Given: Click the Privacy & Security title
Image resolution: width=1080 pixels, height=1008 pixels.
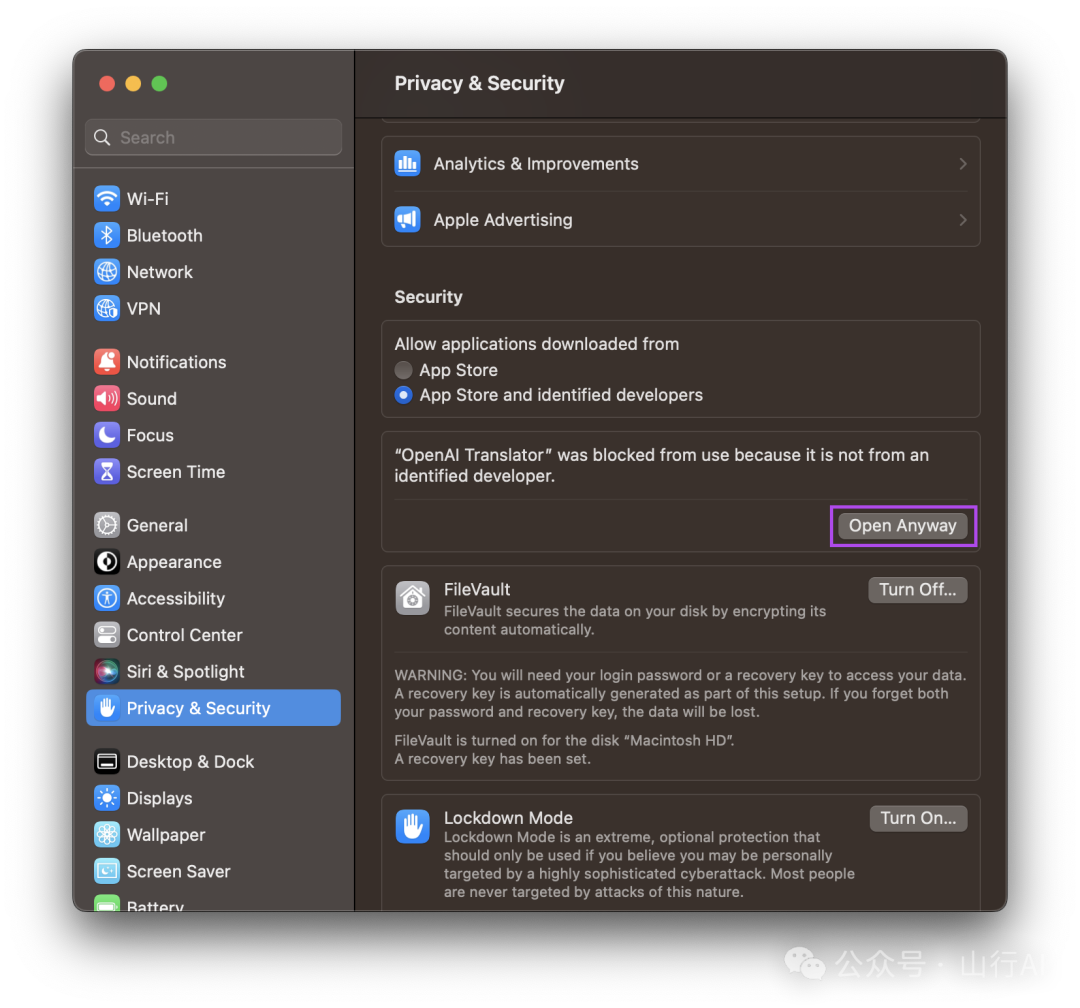Looking at the screenshot, I should pyautogui.click(x=479, y=83).
